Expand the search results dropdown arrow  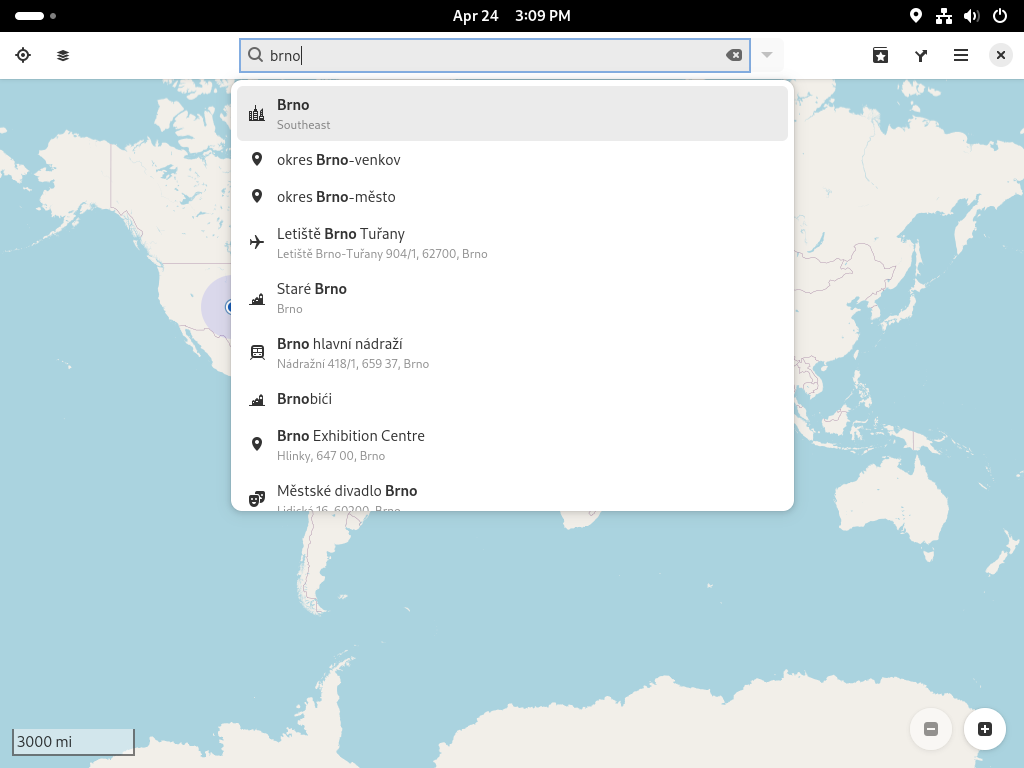click(x=767, y=56)
